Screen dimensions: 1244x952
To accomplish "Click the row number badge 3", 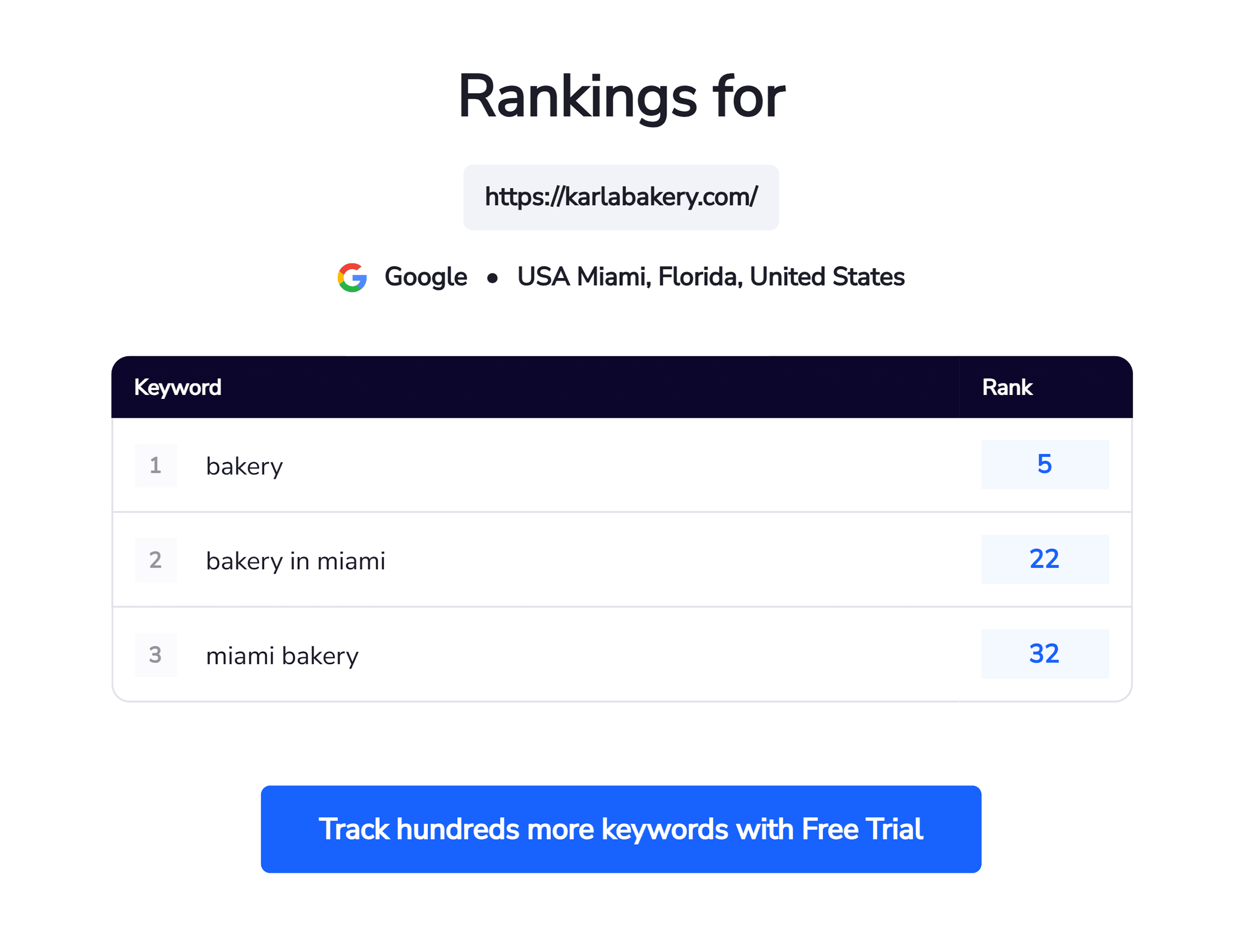I will point(155,655).
